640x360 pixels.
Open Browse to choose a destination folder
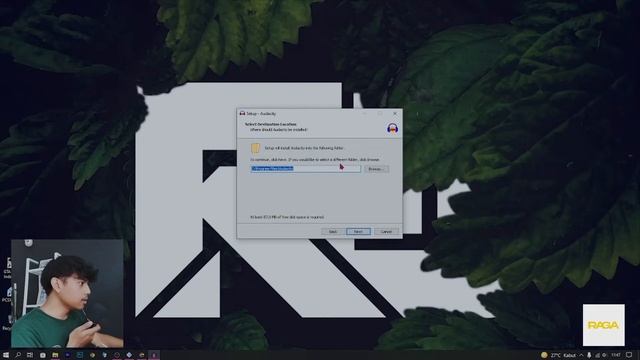pyautogui.click(x=376, y=169)
